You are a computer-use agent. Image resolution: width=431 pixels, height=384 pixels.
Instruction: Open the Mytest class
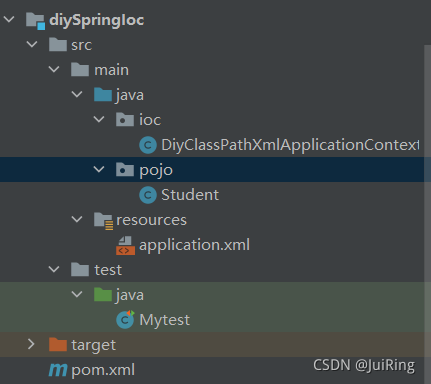(165, 320)
